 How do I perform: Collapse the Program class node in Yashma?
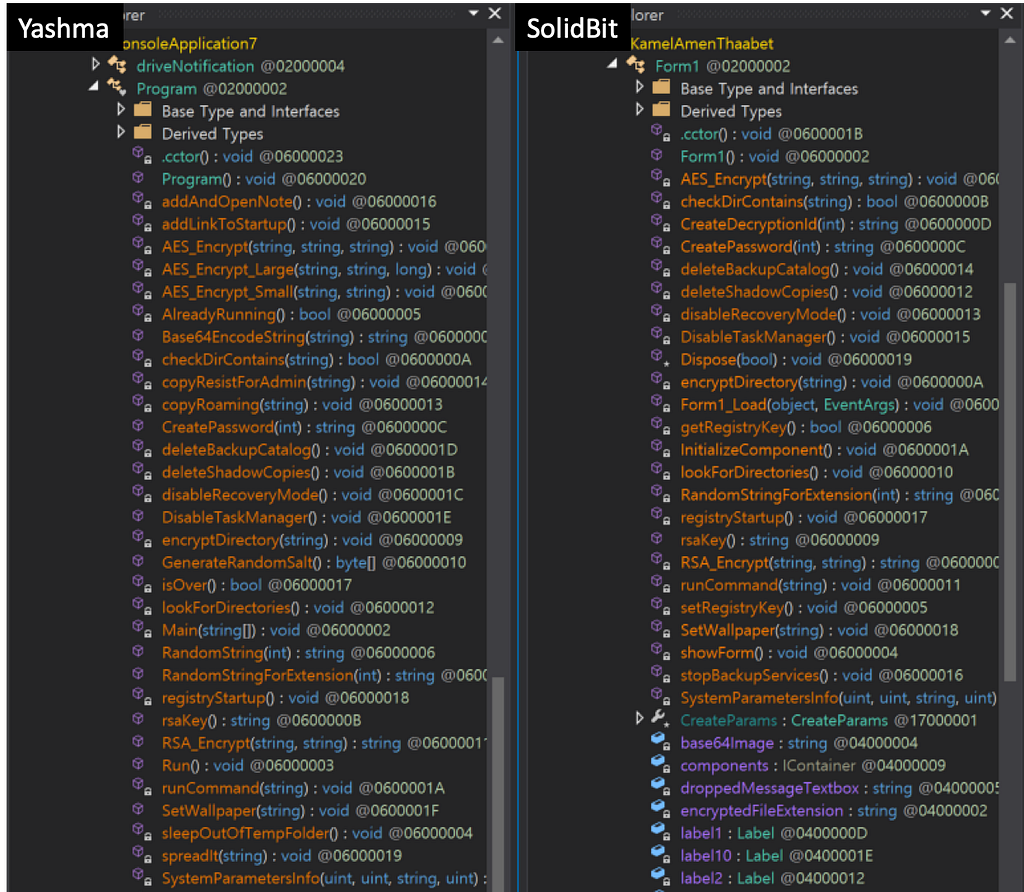tap(94, 86)
